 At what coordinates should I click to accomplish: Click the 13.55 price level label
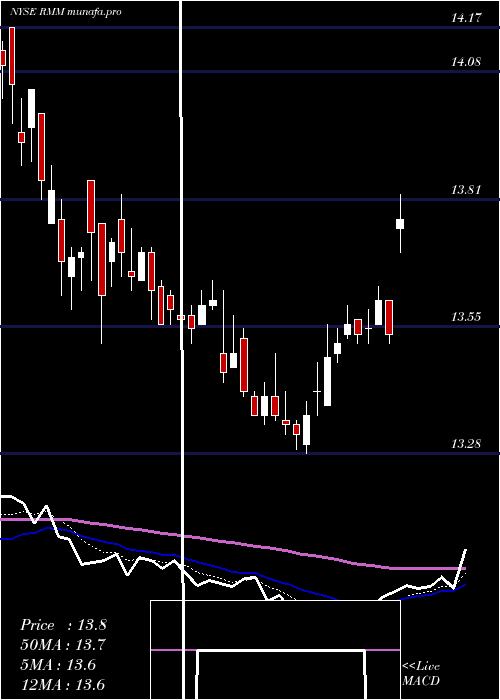tap(466, 317)
